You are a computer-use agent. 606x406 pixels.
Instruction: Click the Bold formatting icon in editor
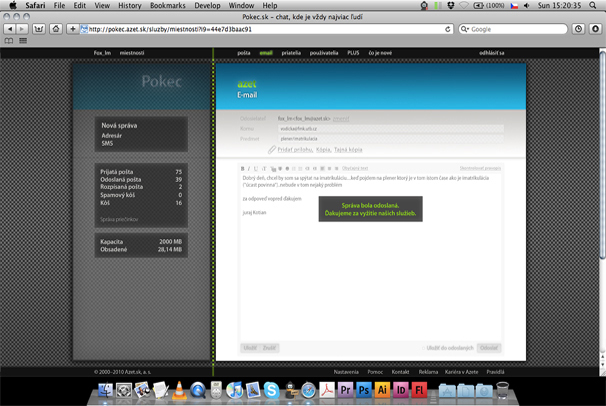pyautogui.click(x=243, y=168)
